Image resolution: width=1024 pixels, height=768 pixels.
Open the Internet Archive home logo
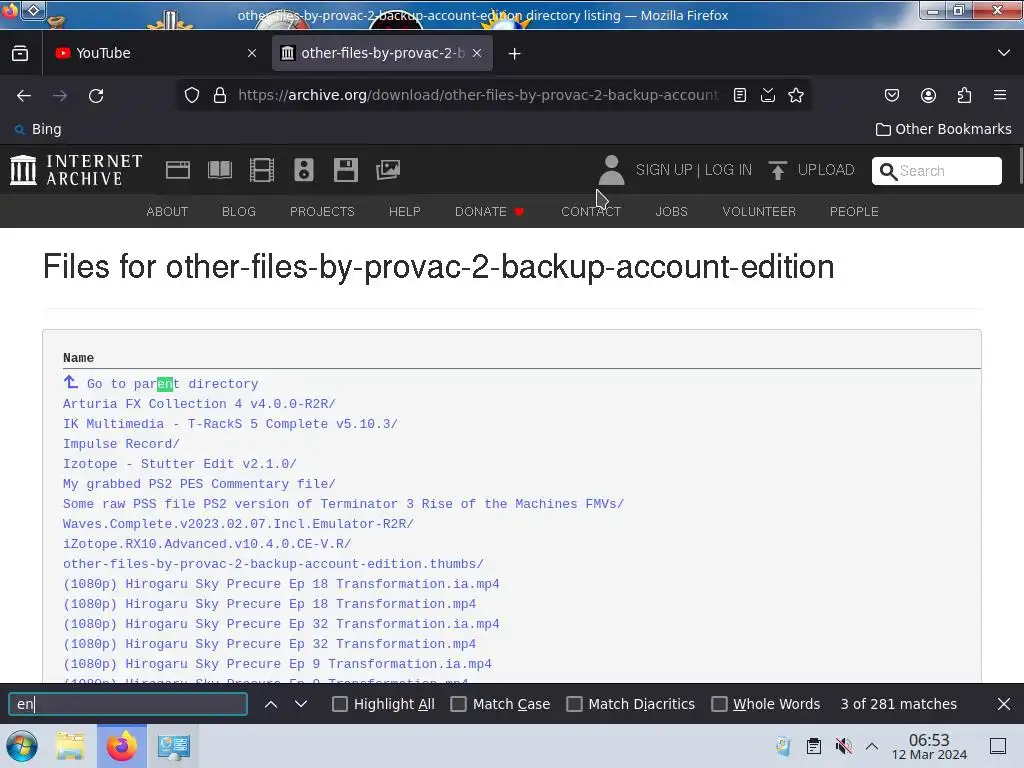pyautogui.click(x=76, y=170)
